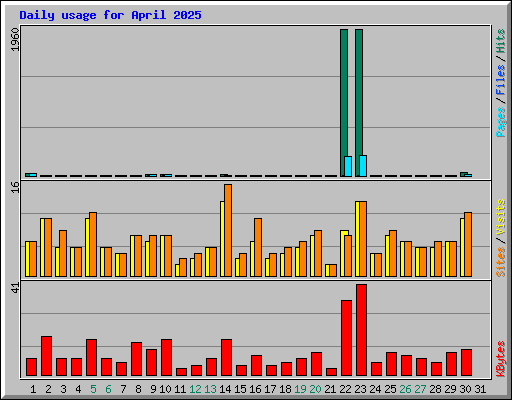Click day label 10 on the x-axis
Screen dimensions: 512x400
click(x=165, y=389)
